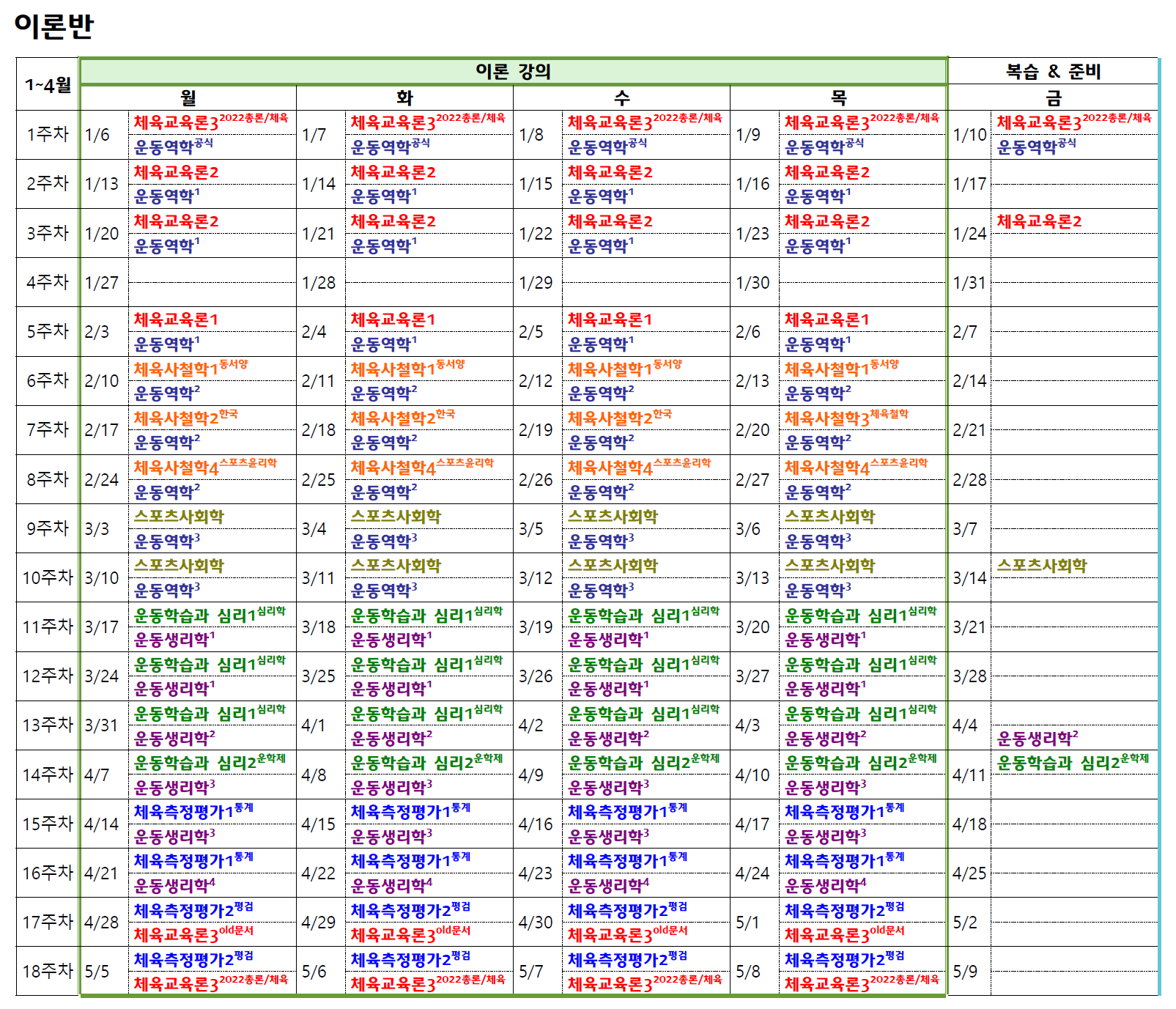Click the 이론 강의 header

coord(513,71)
